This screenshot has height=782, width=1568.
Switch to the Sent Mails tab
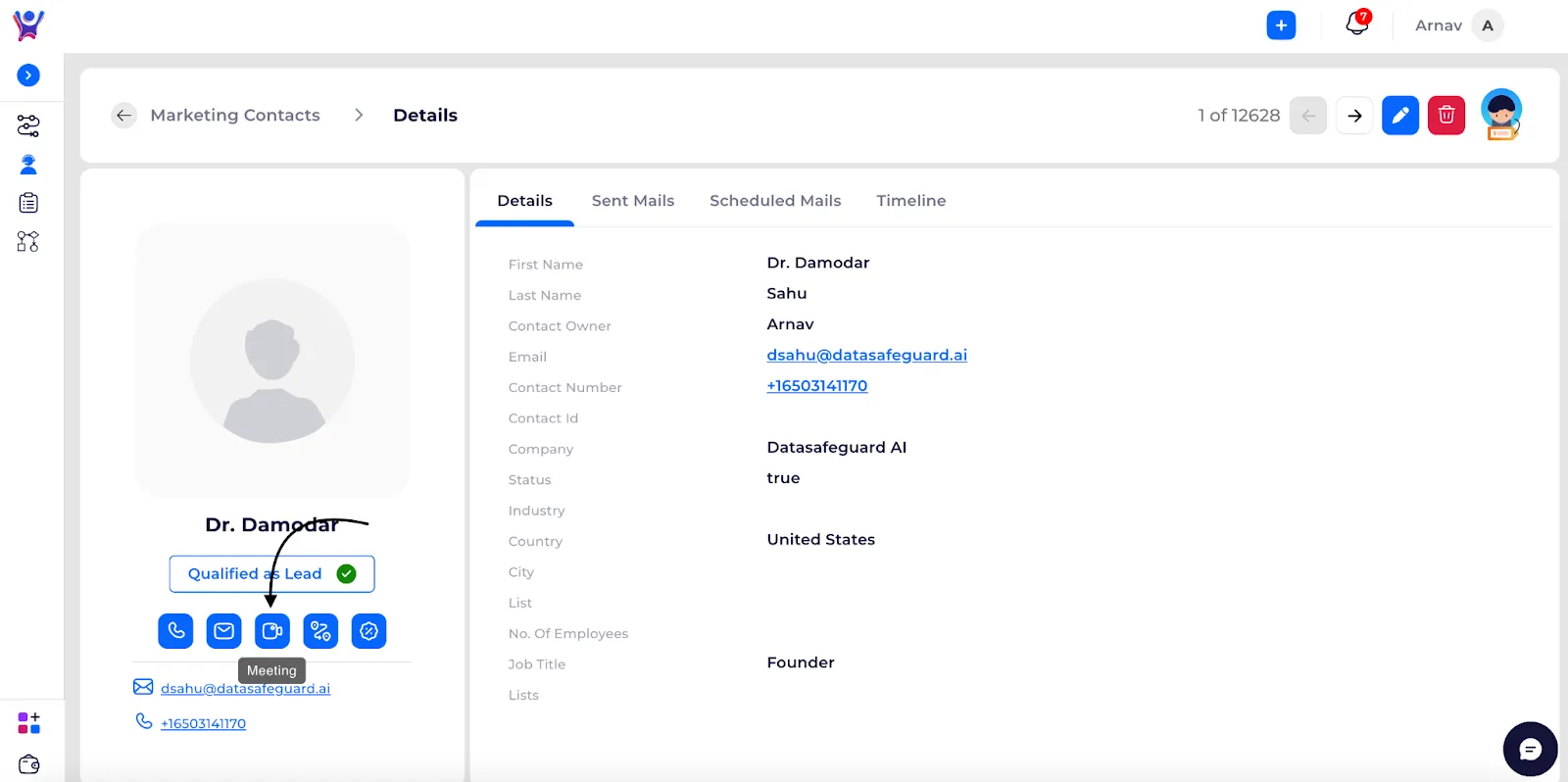tap(633, 201)
